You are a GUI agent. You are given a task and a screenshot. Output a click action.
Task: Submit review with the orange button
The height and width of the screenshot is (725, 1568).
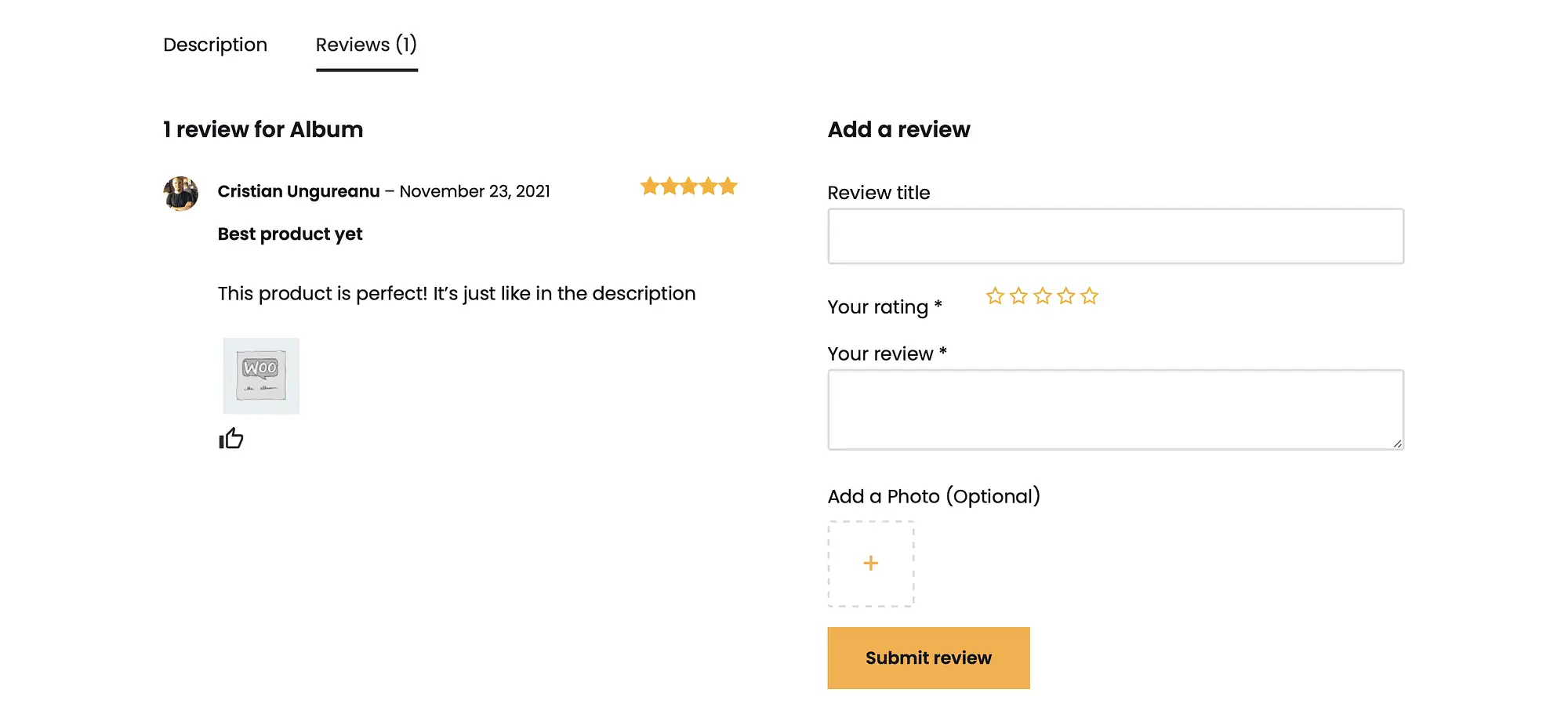point(928,658)
